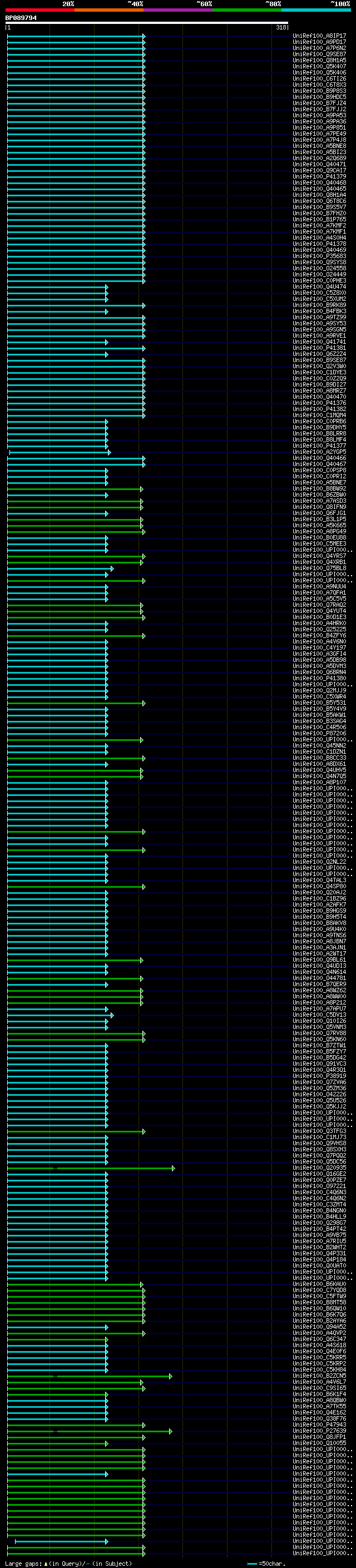Select hit label UniRef100_Q7RV88
Image resolution: width=356 pixels, height=1568 pixels.
[319, 1033]
